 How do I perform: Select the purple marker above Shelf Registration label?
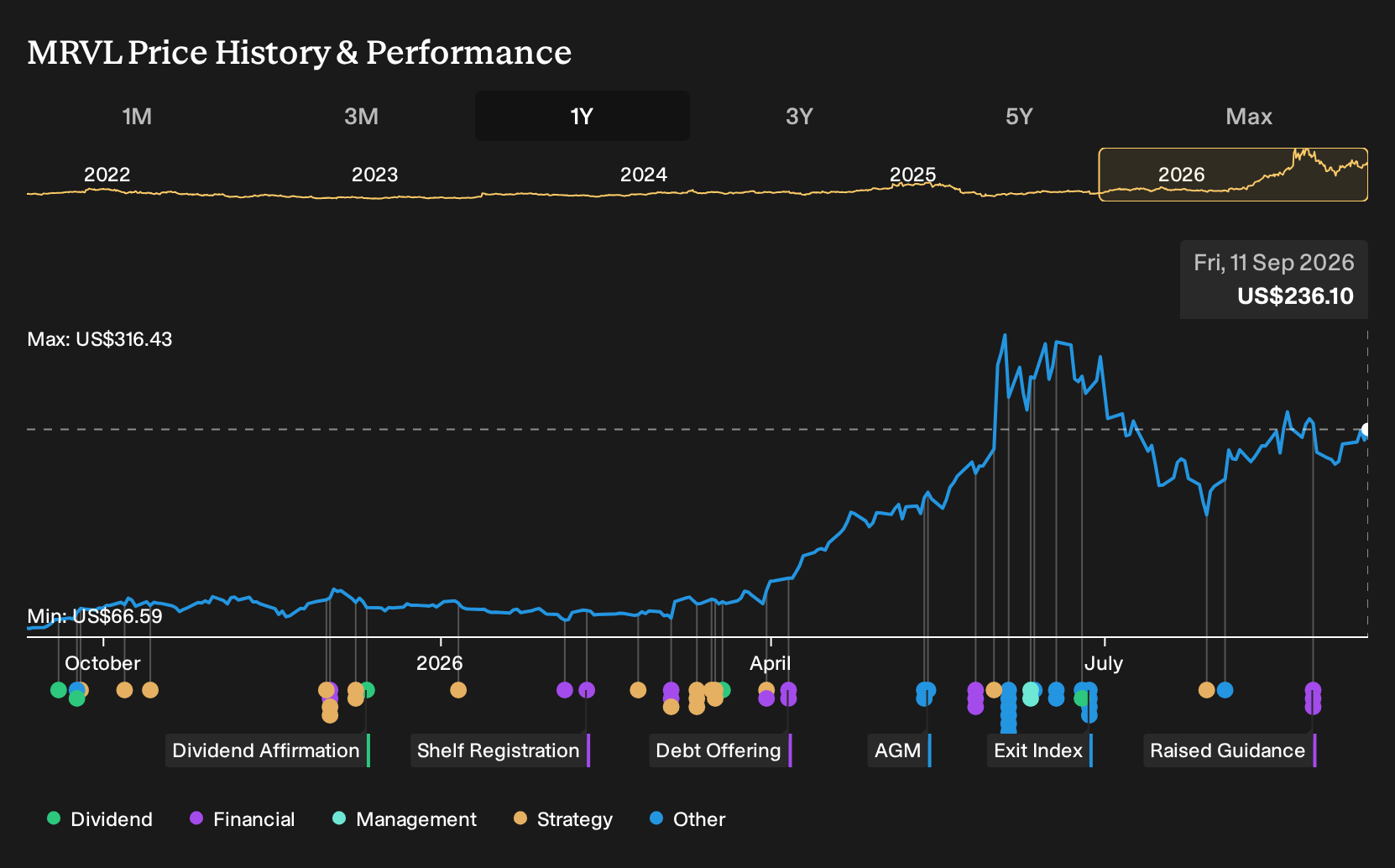tap(587, 690)
